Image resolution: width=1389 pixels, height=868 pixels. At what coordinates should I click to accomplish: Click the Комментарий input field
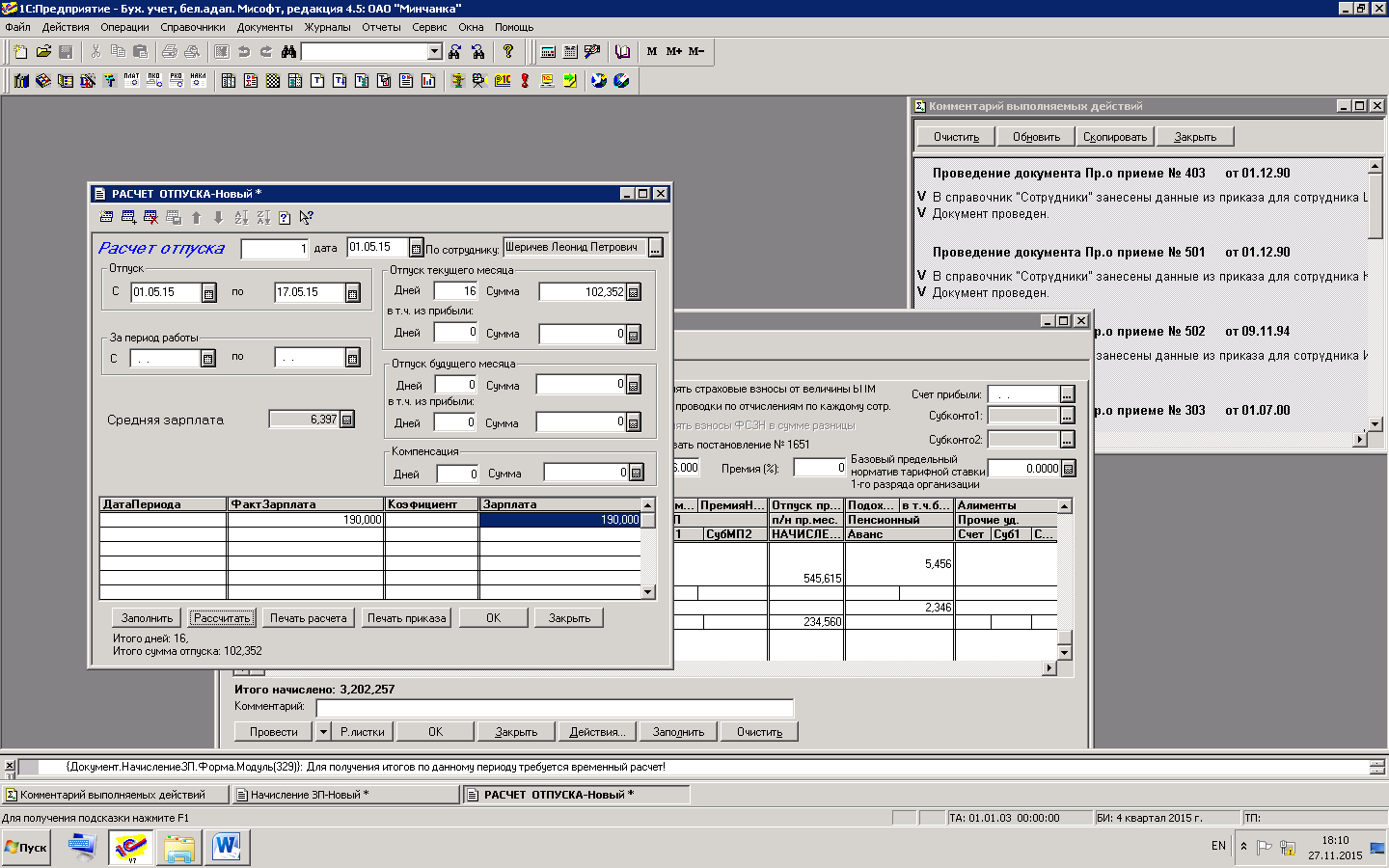555,708
